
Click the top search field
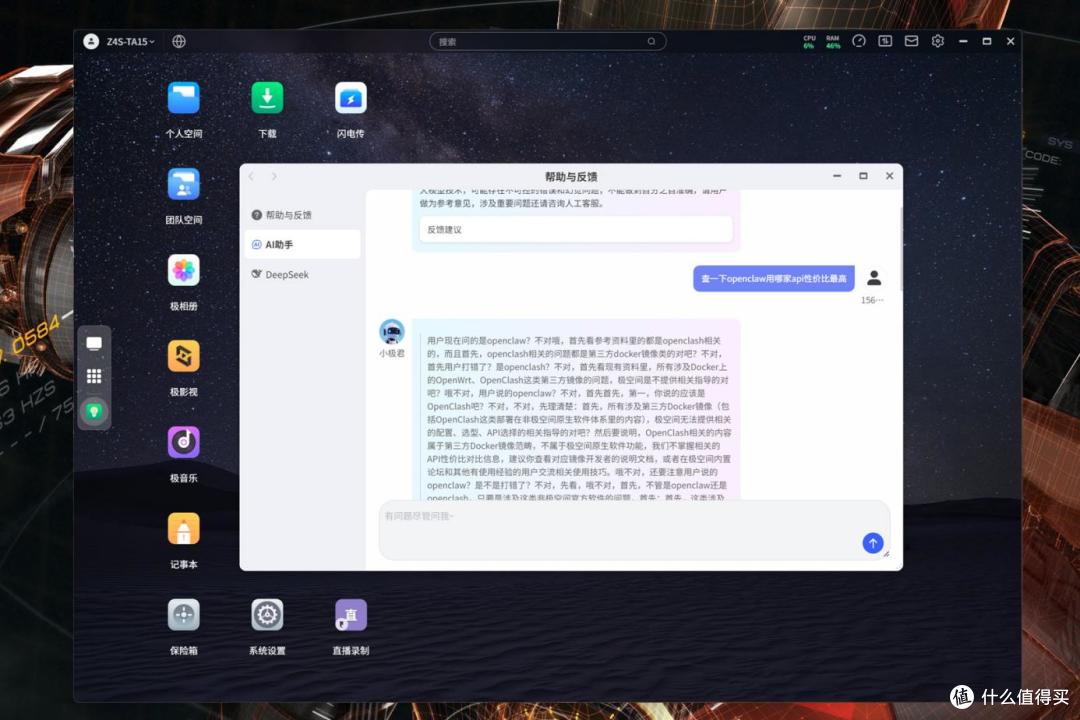click(x=548, y=41)
